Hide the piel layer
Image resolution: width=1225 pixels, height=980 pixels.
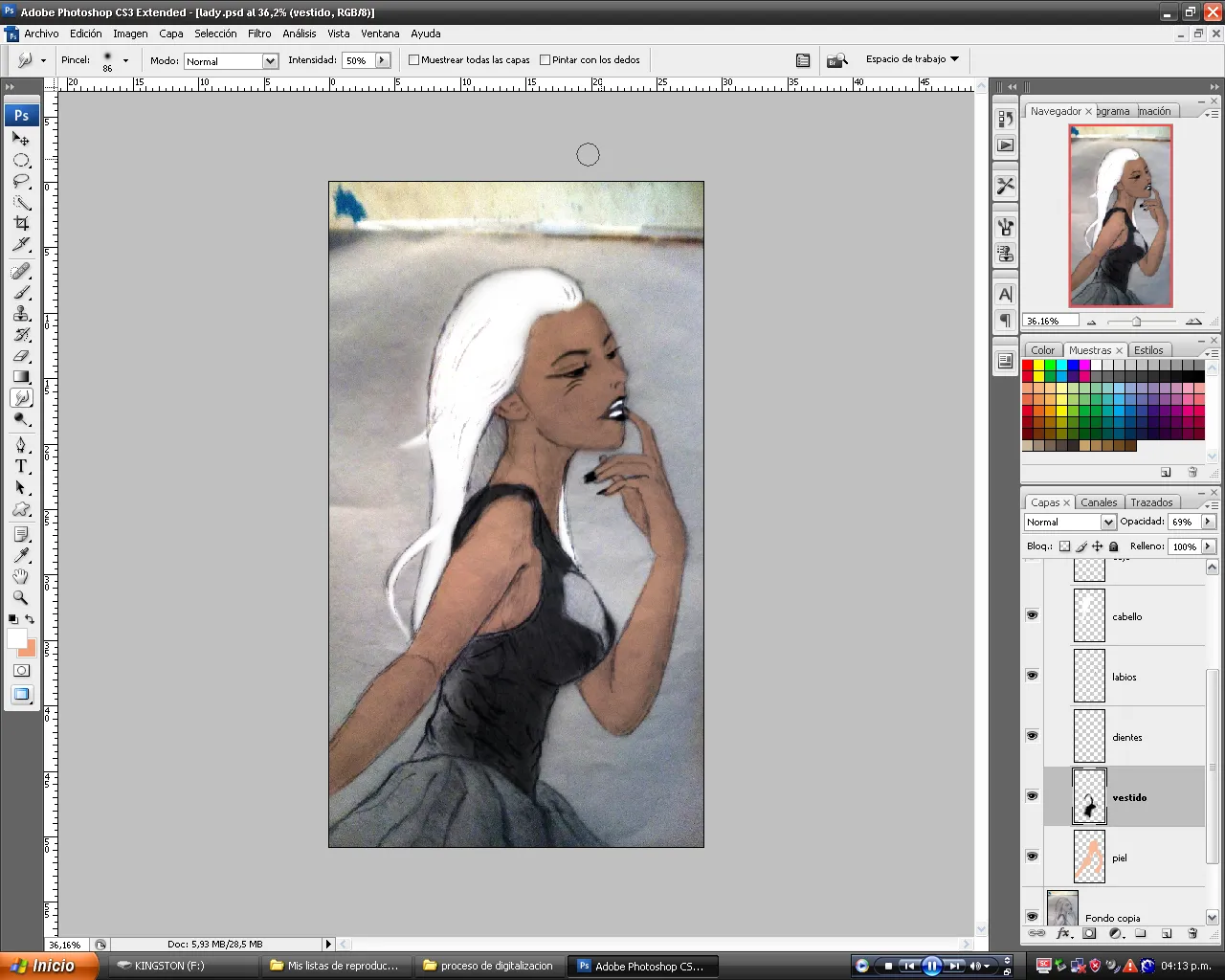1032,857
